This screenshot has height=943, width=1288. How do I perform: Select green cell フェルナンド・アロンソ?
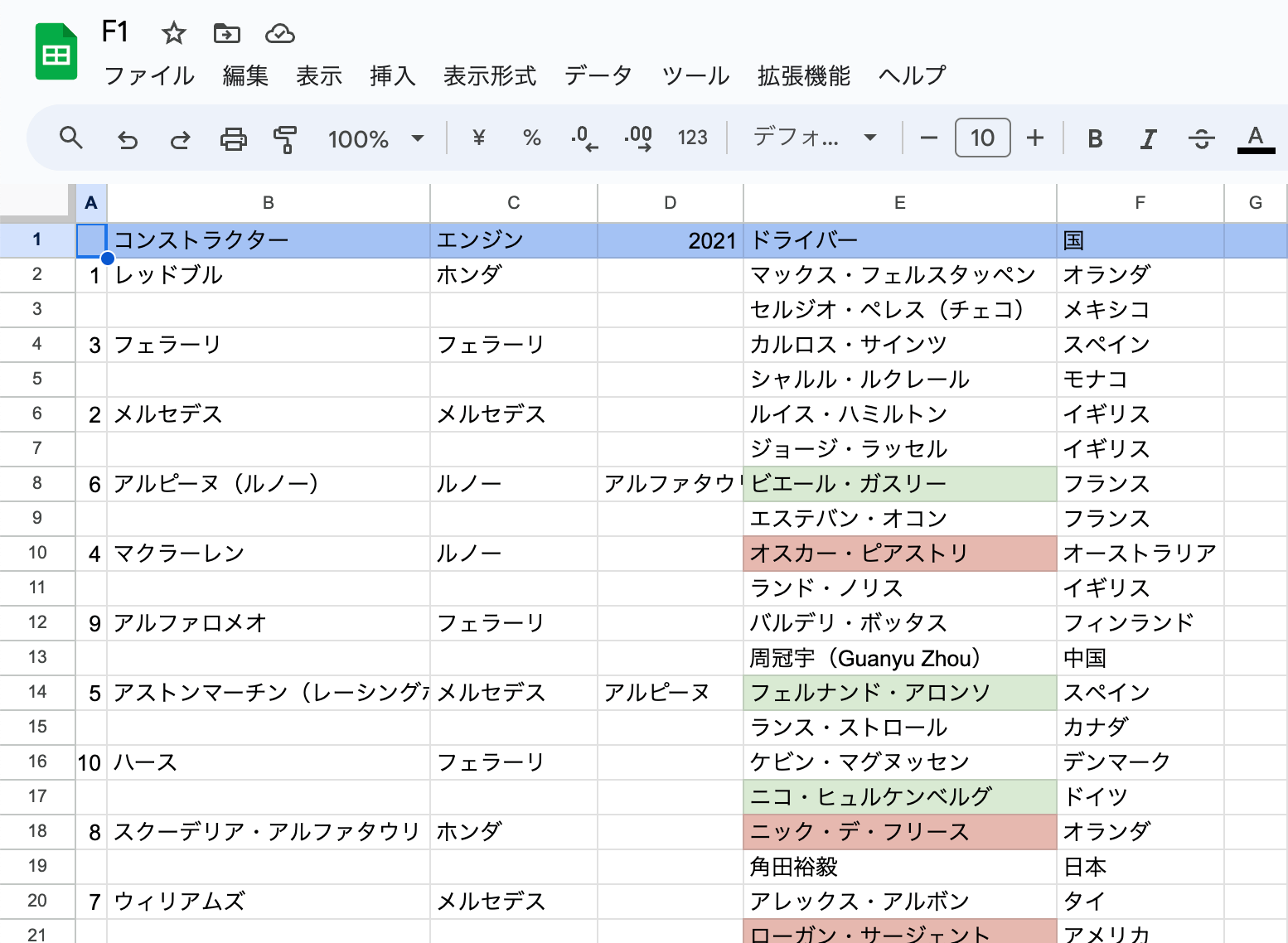click(x=900, y=693)
